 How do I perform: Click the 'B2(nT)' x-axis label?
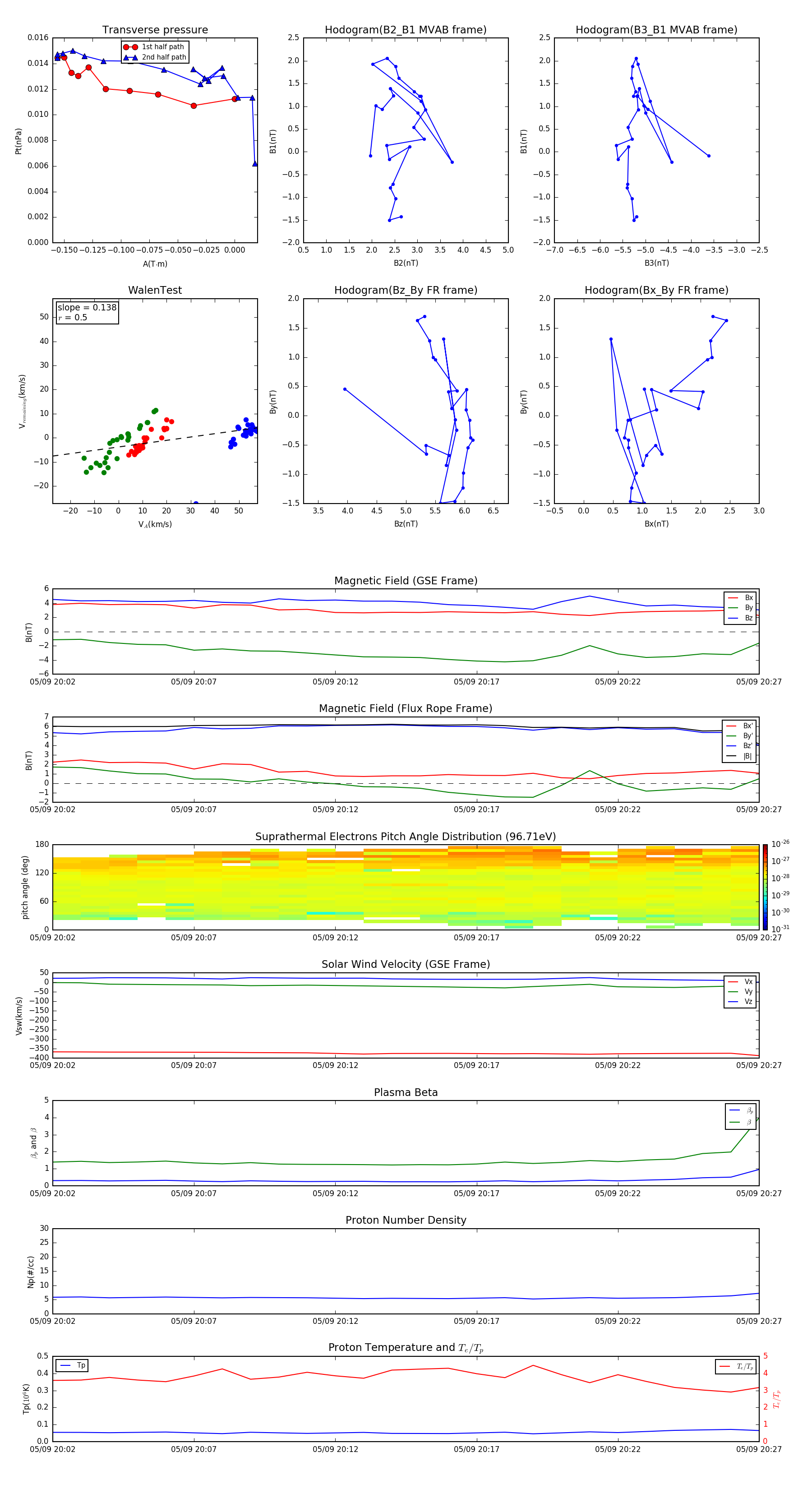406,263
